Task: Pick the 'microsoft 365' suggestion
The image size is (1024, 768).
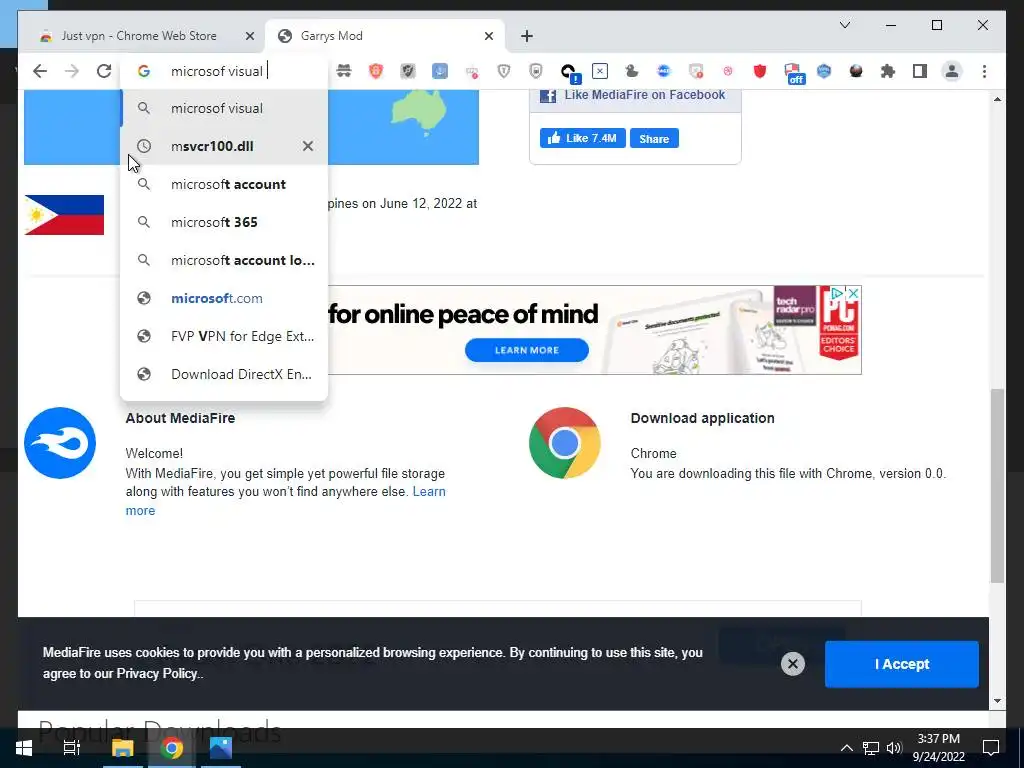Action: [x=224, y=222]
